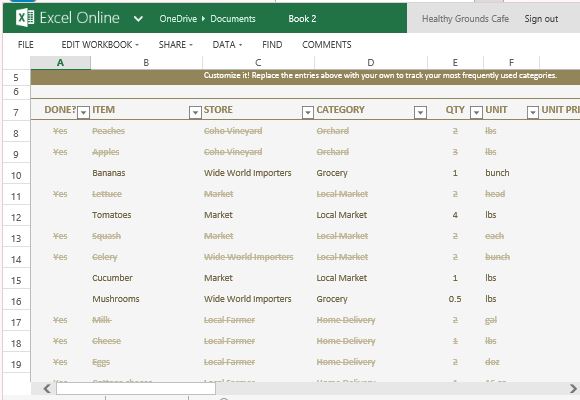
Task: Click the scroll right arrow
Action: point(573,389)
